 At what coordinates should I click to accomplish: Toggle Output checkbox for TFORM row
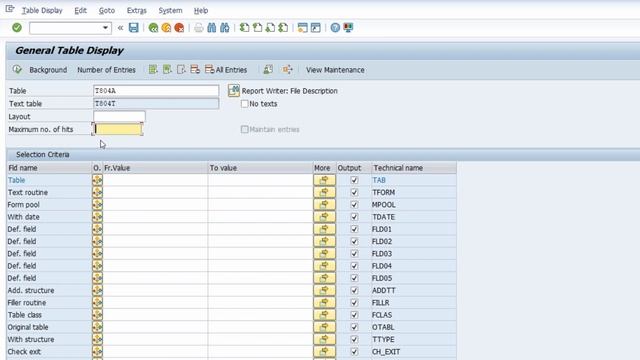click(354, 192)
